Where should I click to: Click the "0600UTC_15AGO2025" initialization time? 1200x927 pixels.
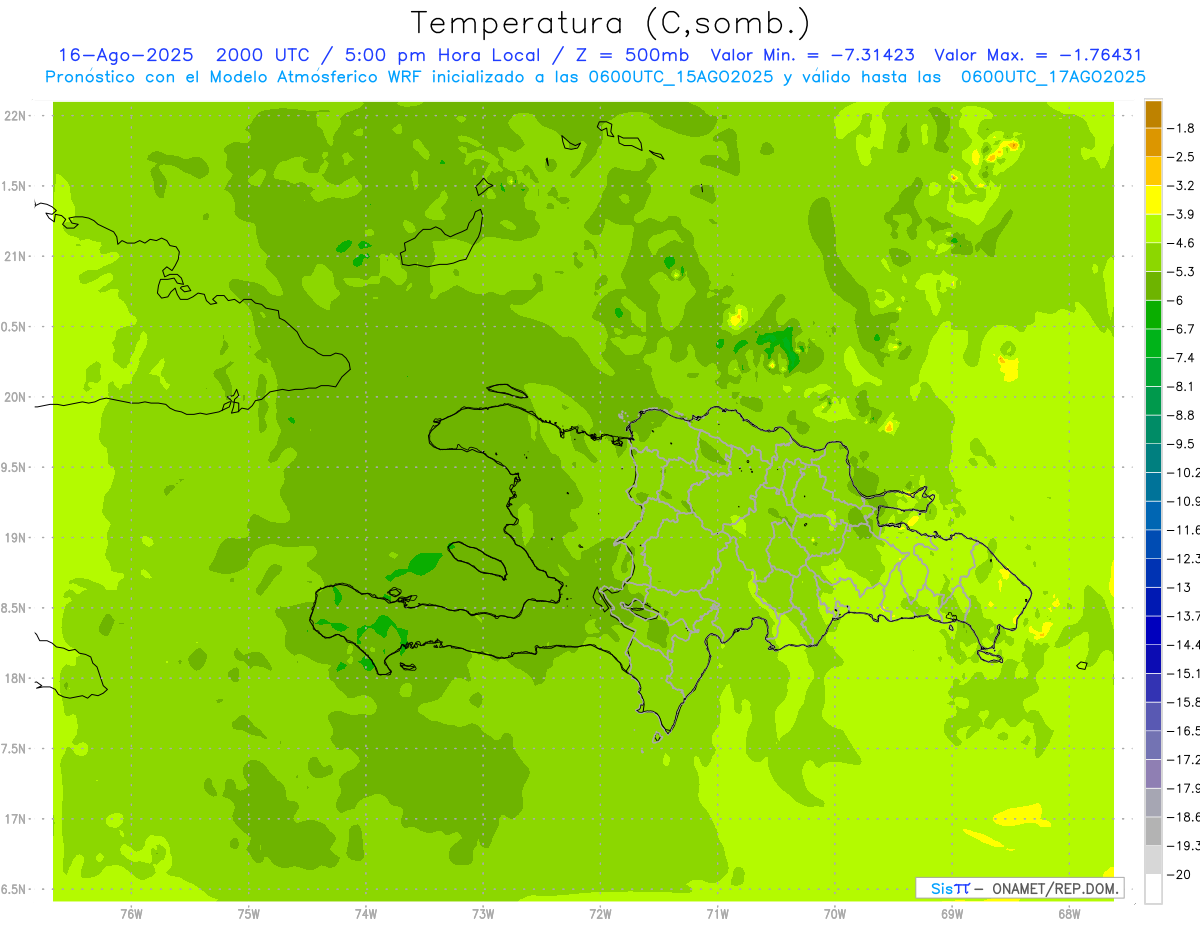(677, 77)
